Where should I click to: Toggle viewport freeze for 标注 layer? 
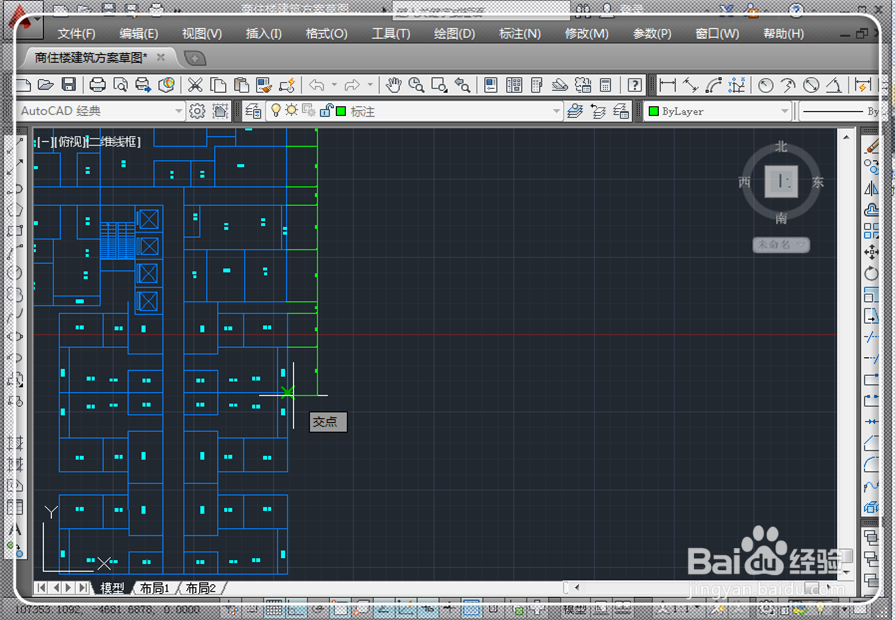pos(309,110)
